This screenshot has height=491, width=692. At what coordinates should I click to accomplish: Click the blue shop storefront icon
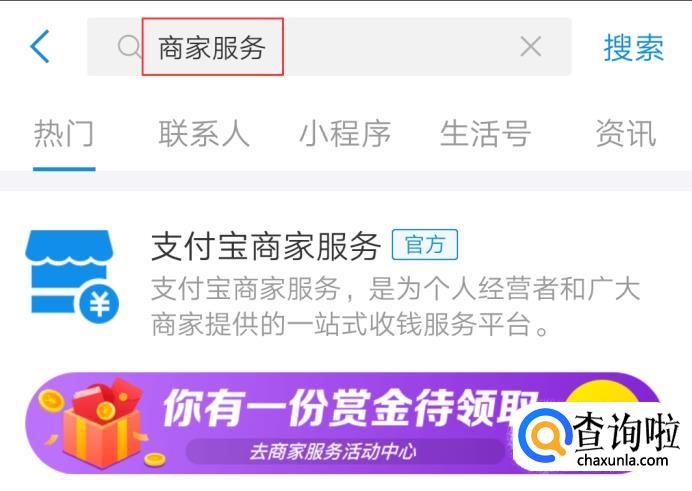(71, 276)
